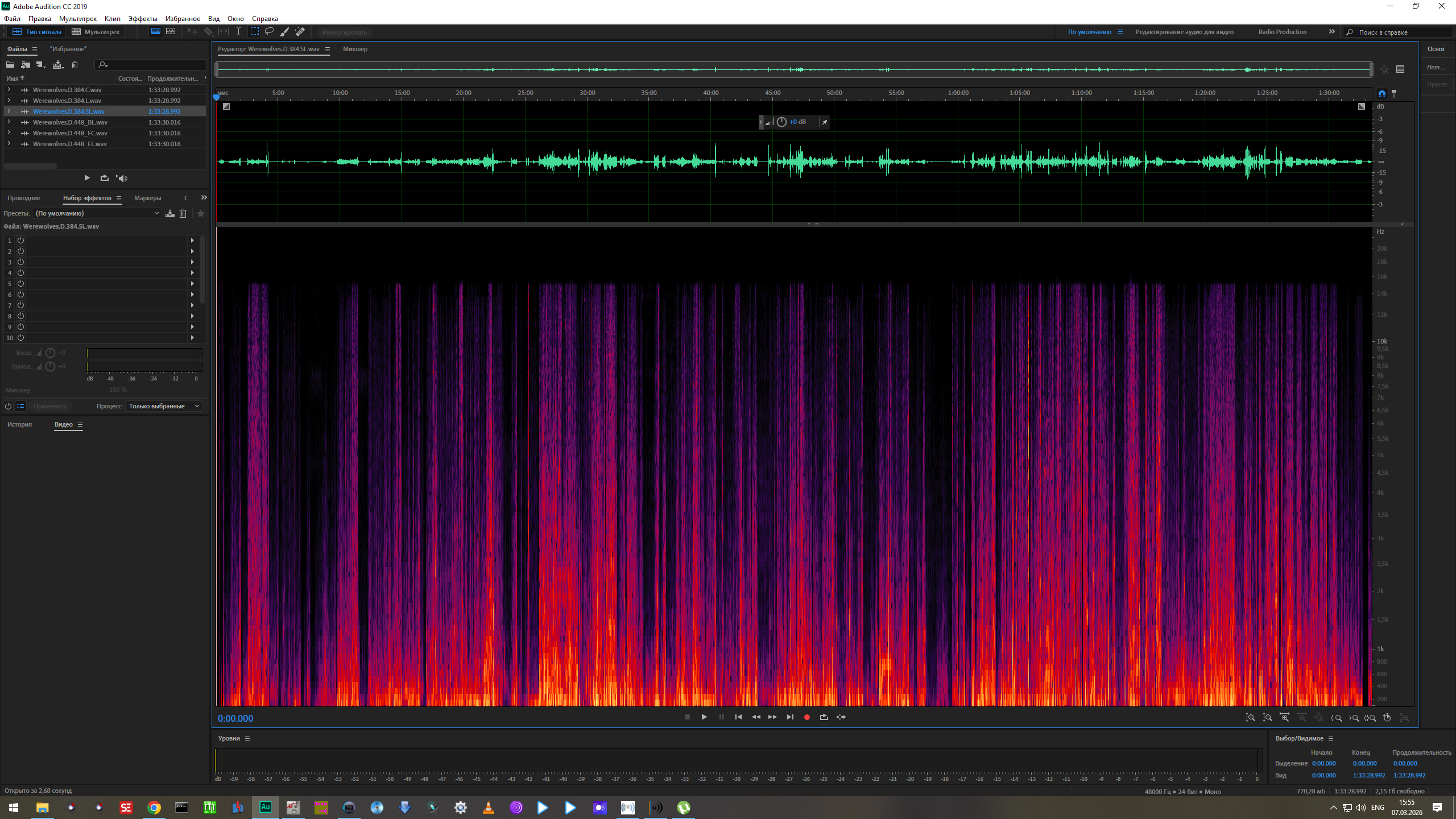Select the Spot Healing Brush tool
Viewport: 1456px width, 819px height.
(x=300, y=32)
